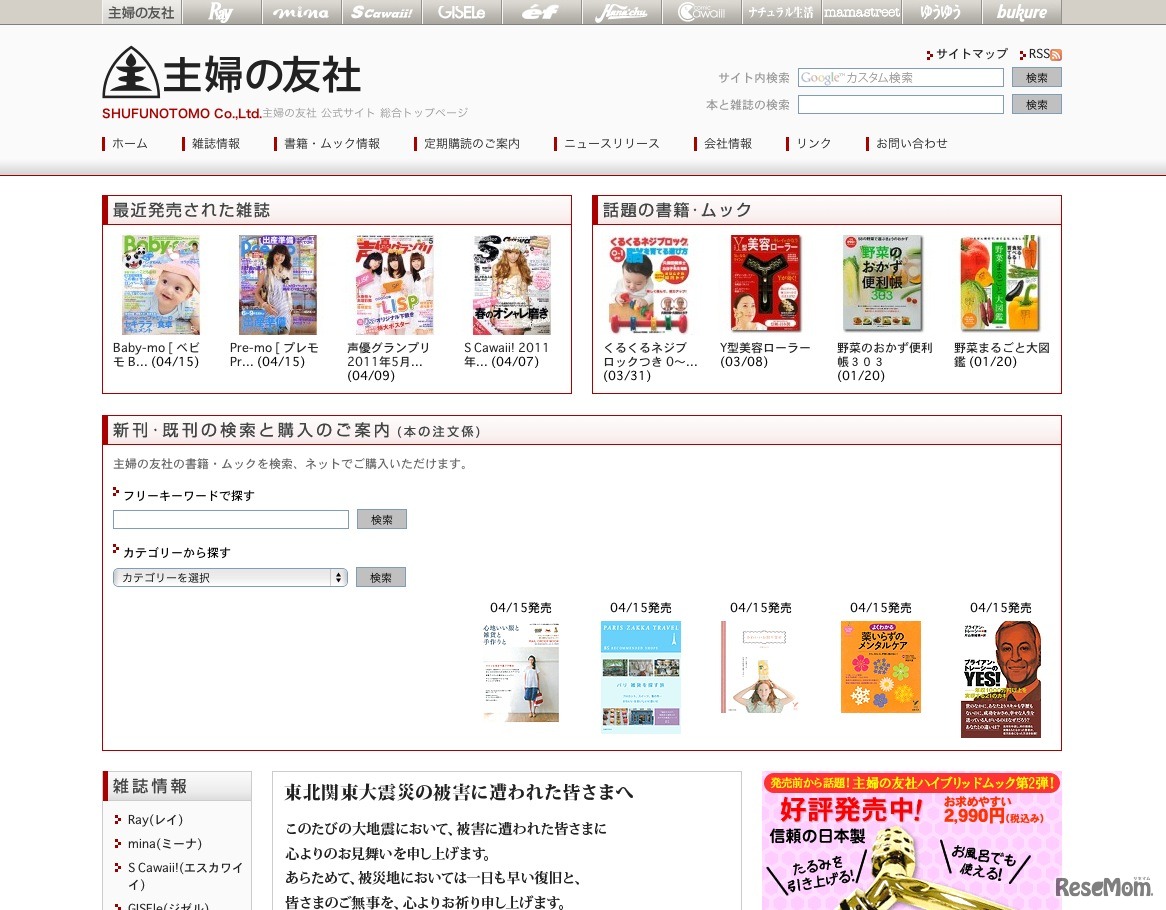
Task: Click the 好評発売中 hybrid mook banner
Action: tap(912, 840)
